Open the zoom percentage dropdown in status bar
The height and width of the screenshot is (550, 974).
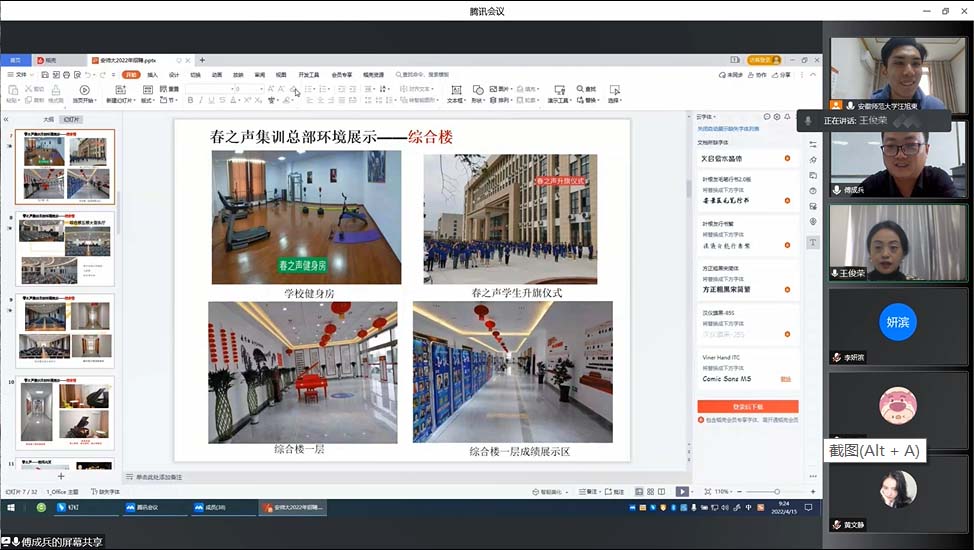(x=722, y=492)
